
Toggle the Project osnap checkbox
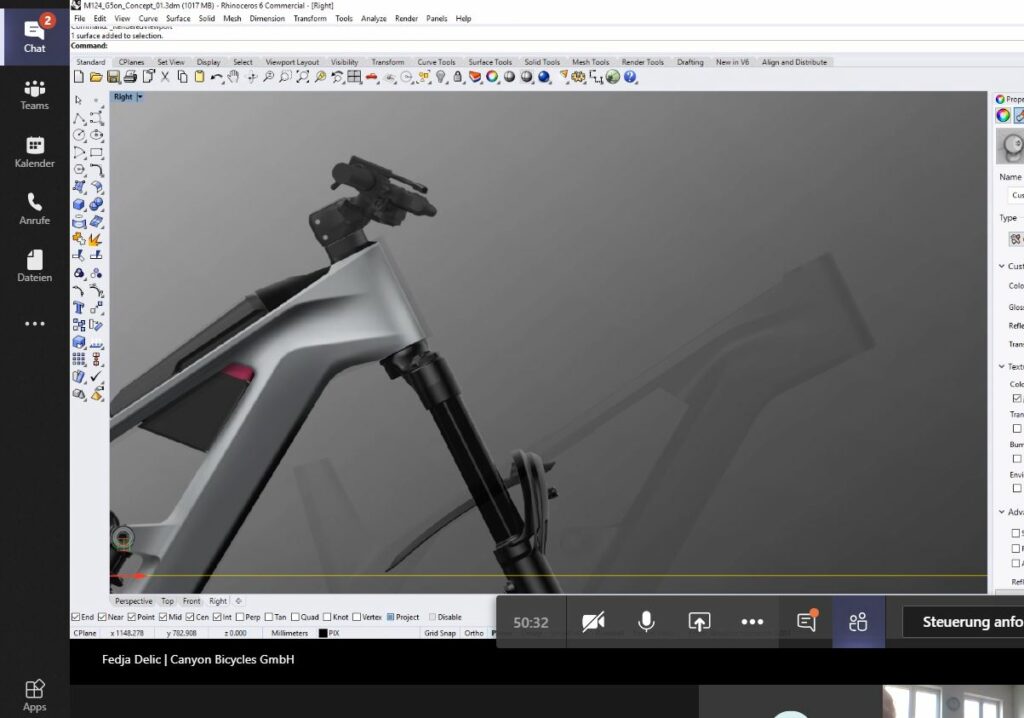tap(391, 617)
